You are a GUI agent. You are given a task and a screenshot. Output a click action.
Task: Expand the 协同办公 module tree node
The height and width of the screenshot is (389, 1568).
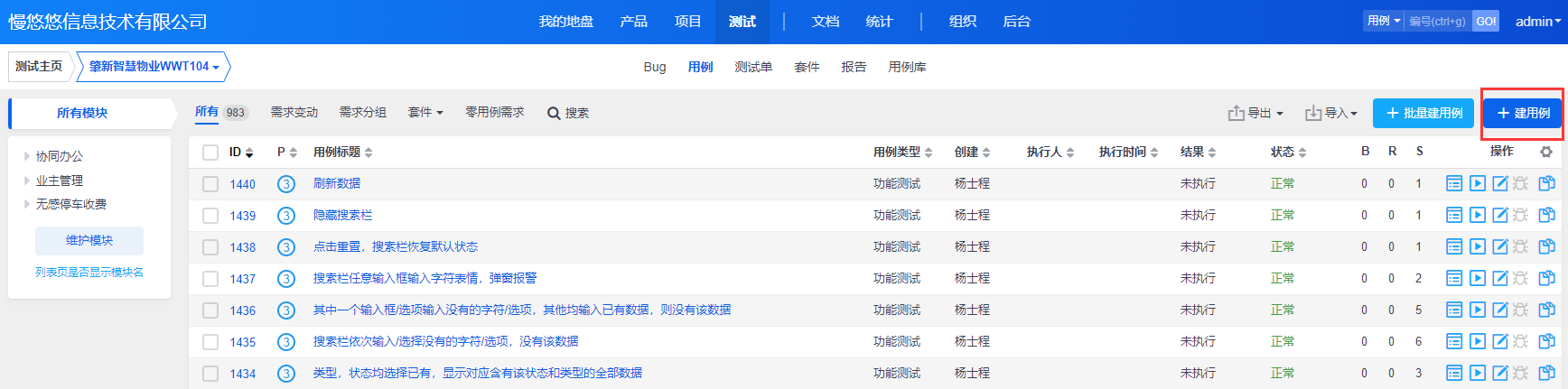coord(27,156)
